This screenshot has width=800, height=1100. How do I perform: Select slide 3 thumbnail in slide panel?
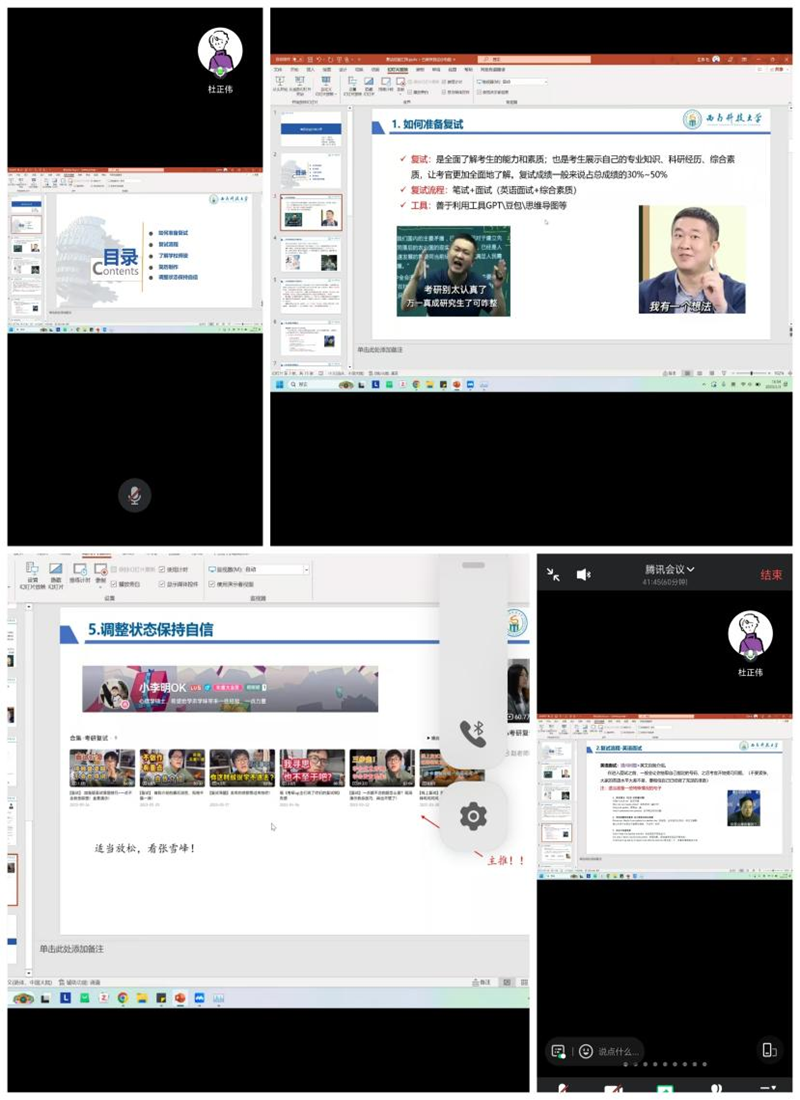click(x=310, y=212)
